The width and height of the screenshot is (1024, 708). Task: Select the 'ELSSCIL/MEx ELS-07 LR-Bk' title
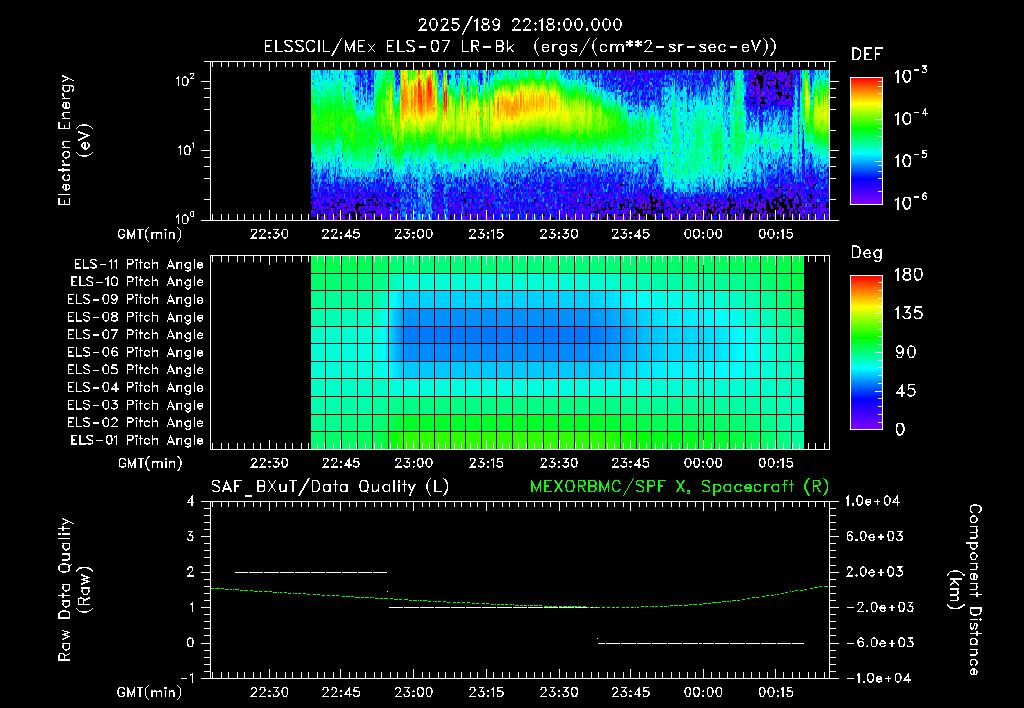click(x=389, y=47)
